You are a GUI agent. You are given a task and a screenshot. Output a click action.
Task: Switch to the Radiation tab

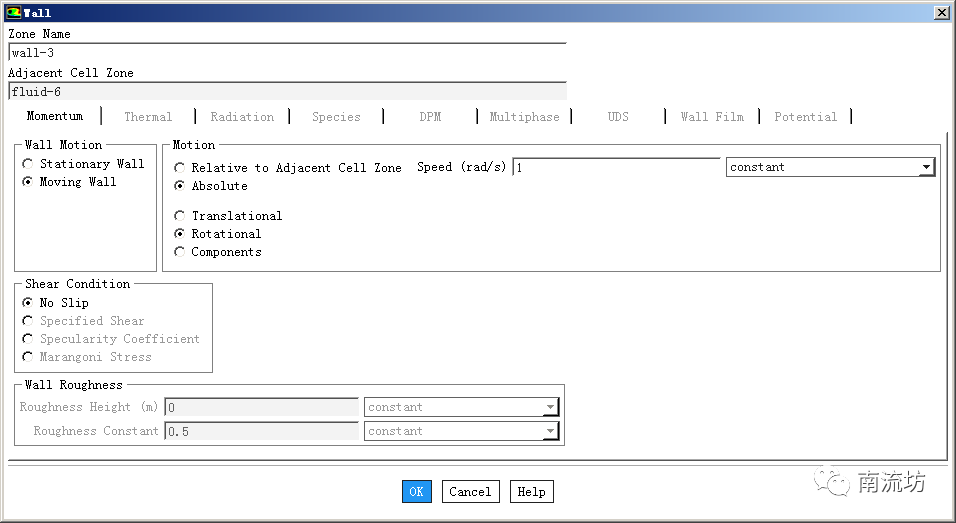(242, 116)
